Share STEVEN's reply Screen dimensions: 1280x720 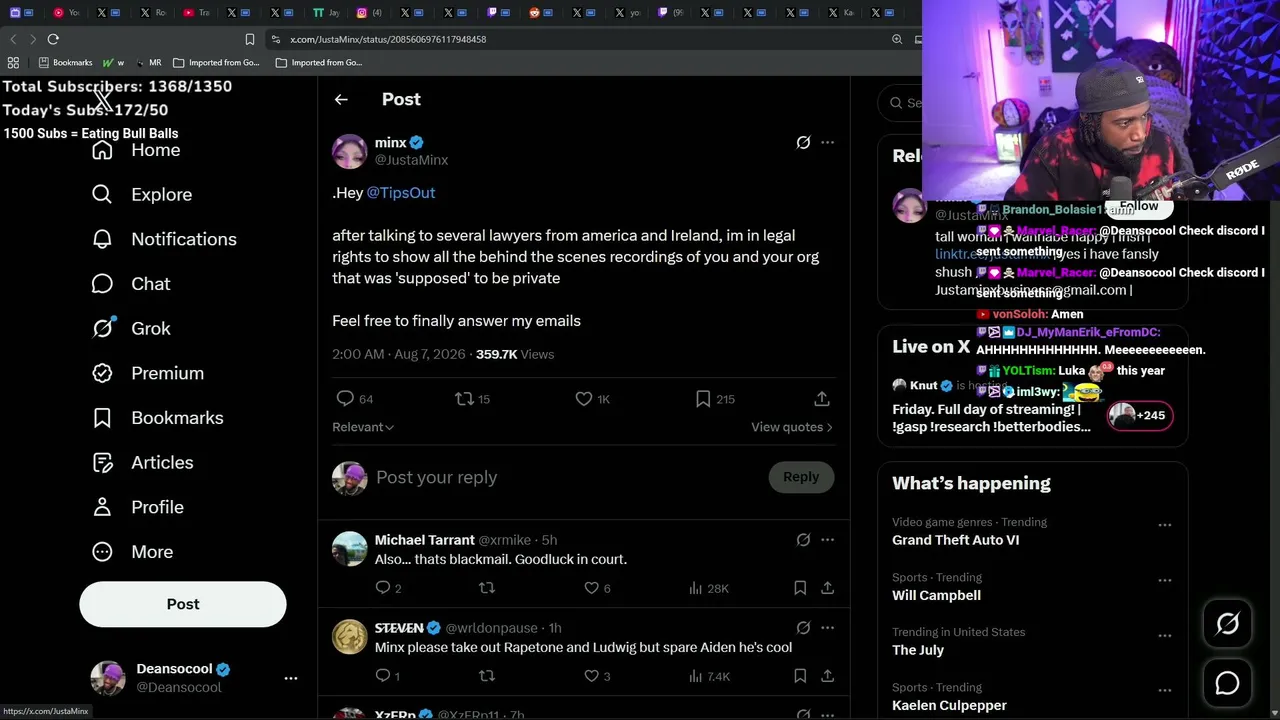828,676
